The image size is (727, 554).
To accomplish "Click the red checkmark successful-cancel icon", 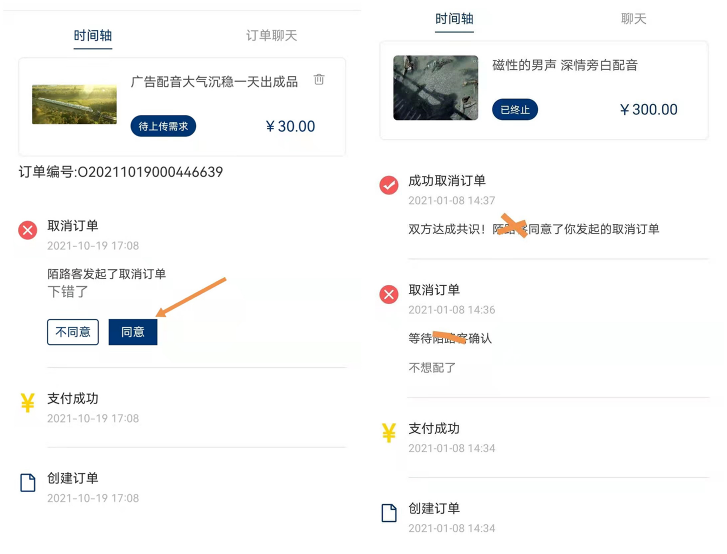I will click(389, 185).
